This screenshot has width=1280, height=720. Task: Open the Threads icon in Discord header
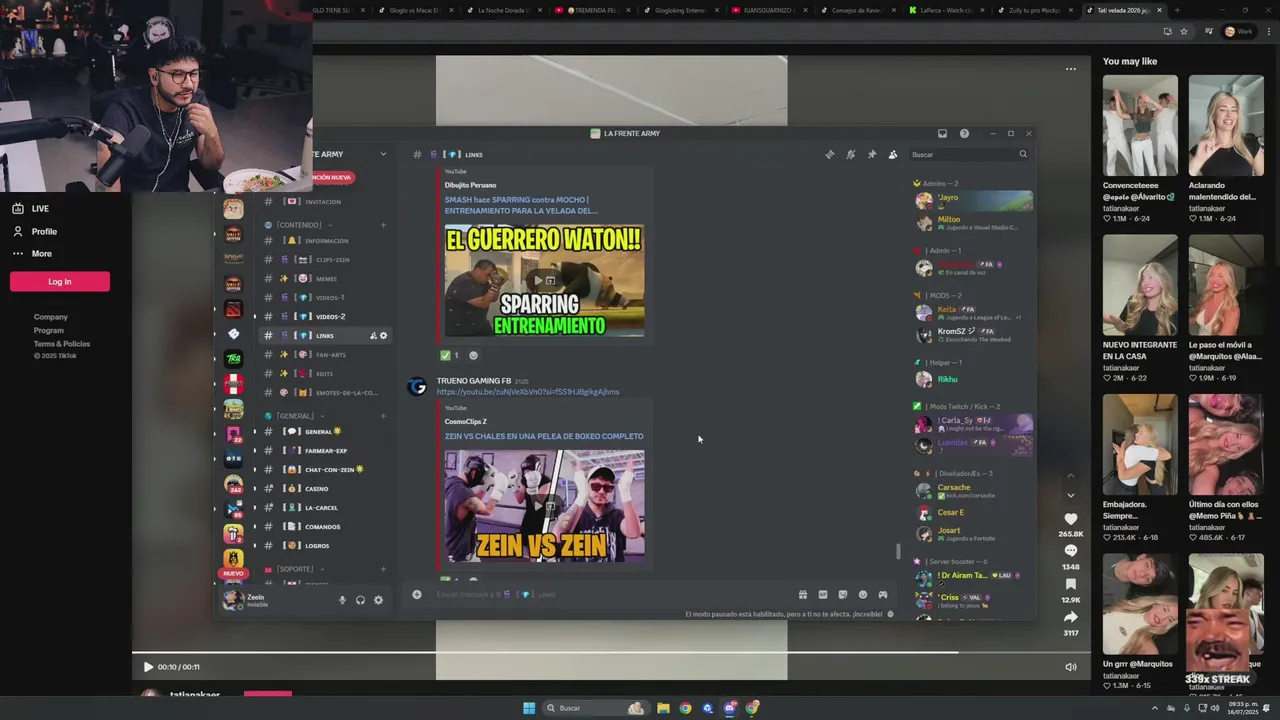click(829, 154)
